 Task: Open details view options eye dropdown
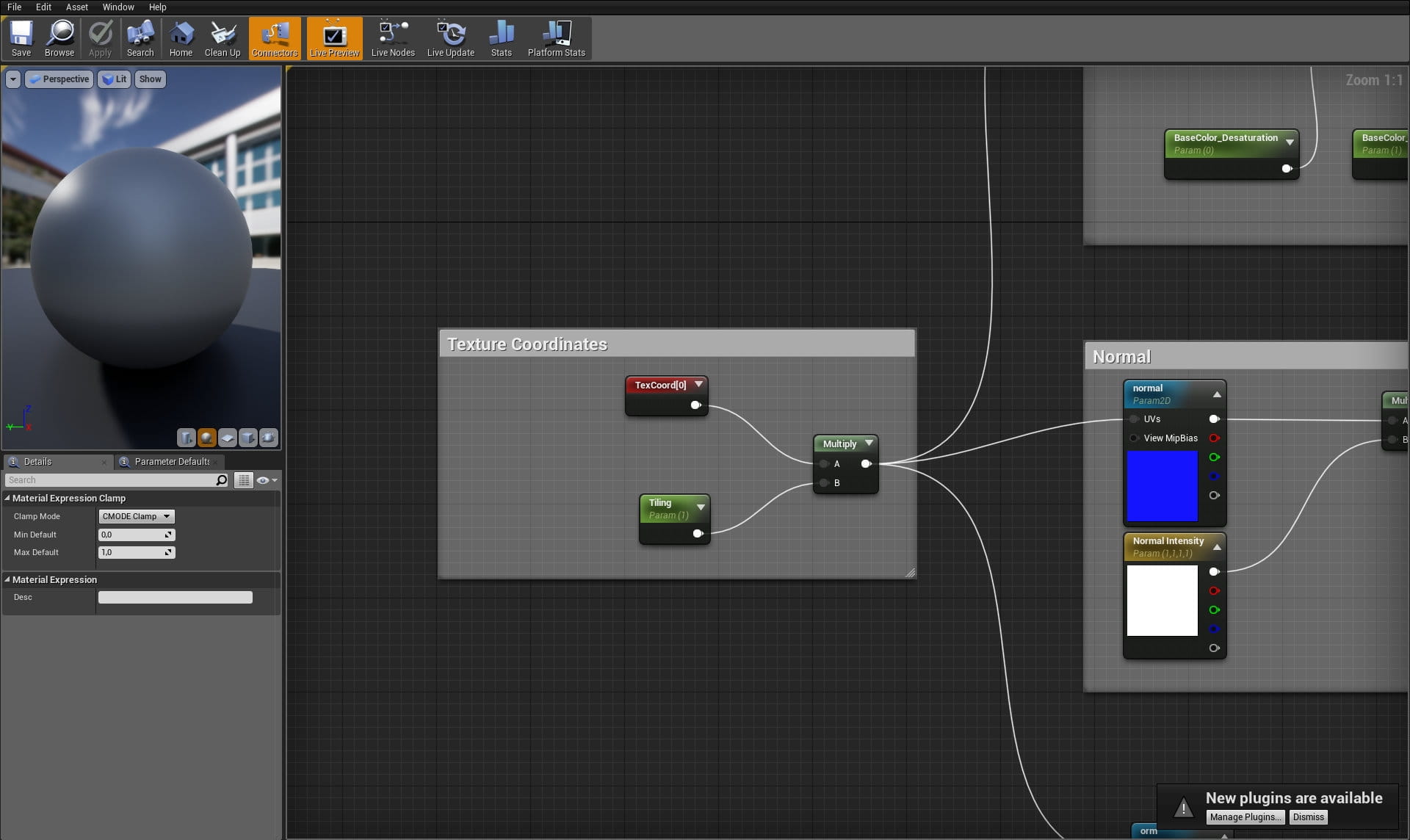coord(267,480)
